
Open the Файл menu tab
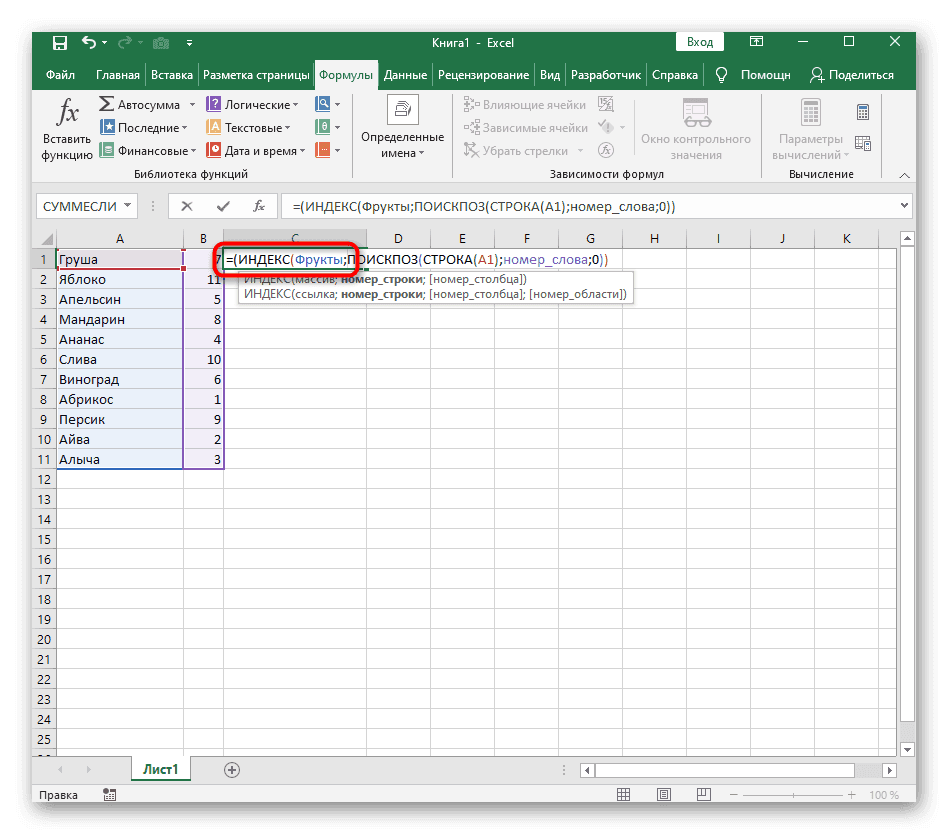pos(60,75)
